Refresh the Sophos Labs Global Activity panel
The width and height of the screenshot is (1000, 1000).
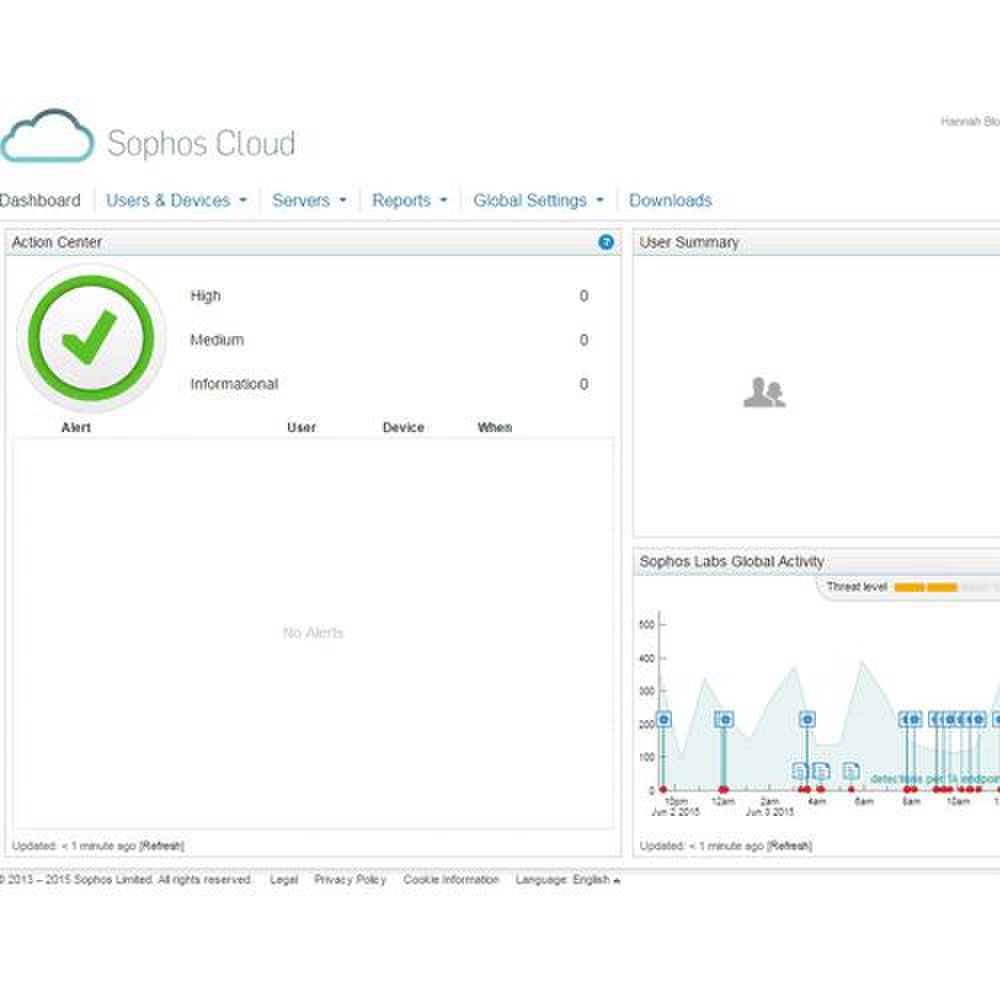(789, 846)
